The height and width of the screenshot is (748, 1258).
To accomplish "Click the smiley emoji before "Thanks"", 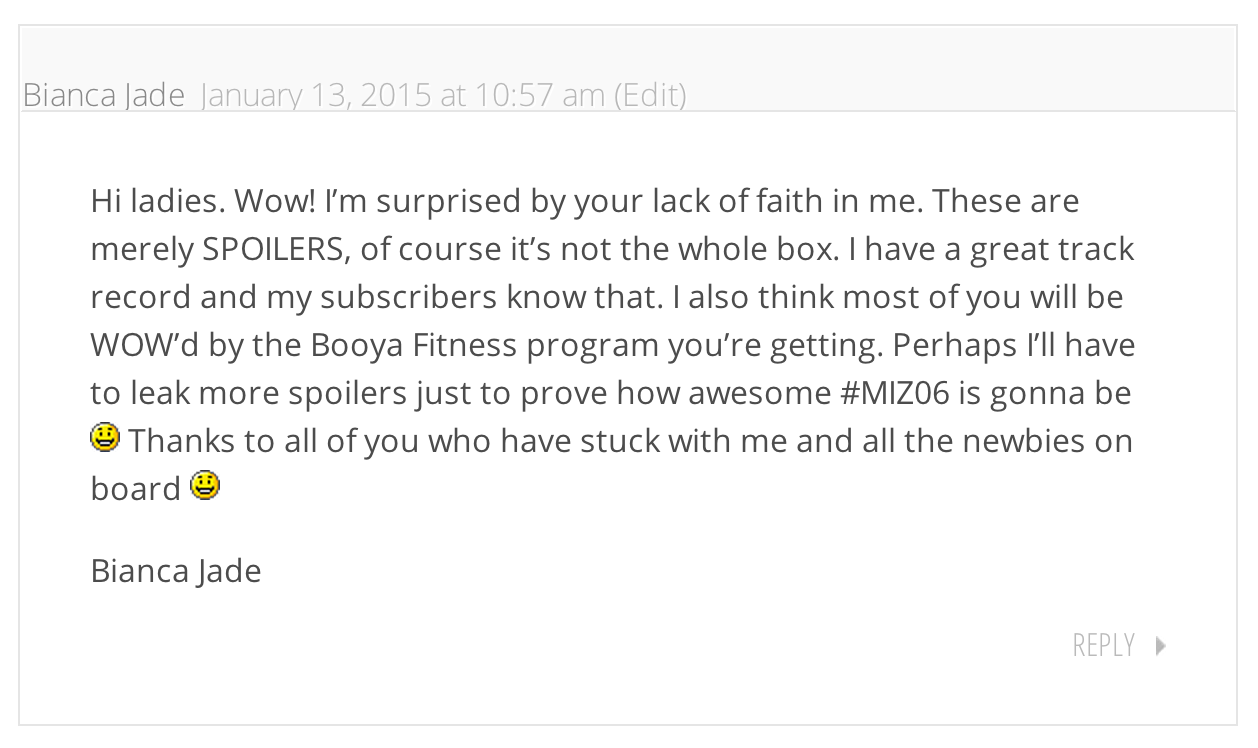I will click(104, 438).
